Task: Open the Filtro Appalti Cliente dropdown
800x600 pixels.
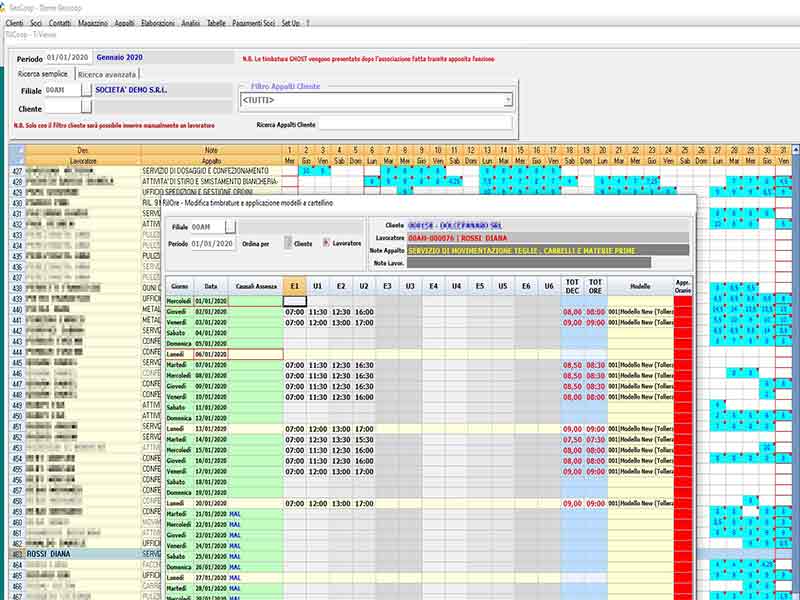Action: (x=508, y=100)
